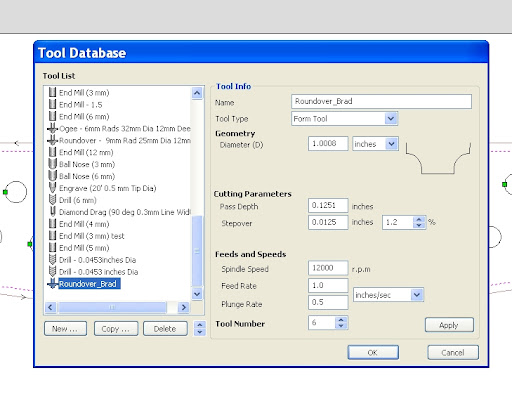512x399 pixels.
Task: Select Ball Nose (3 mm) entry
Action: [x=87, y=164]
